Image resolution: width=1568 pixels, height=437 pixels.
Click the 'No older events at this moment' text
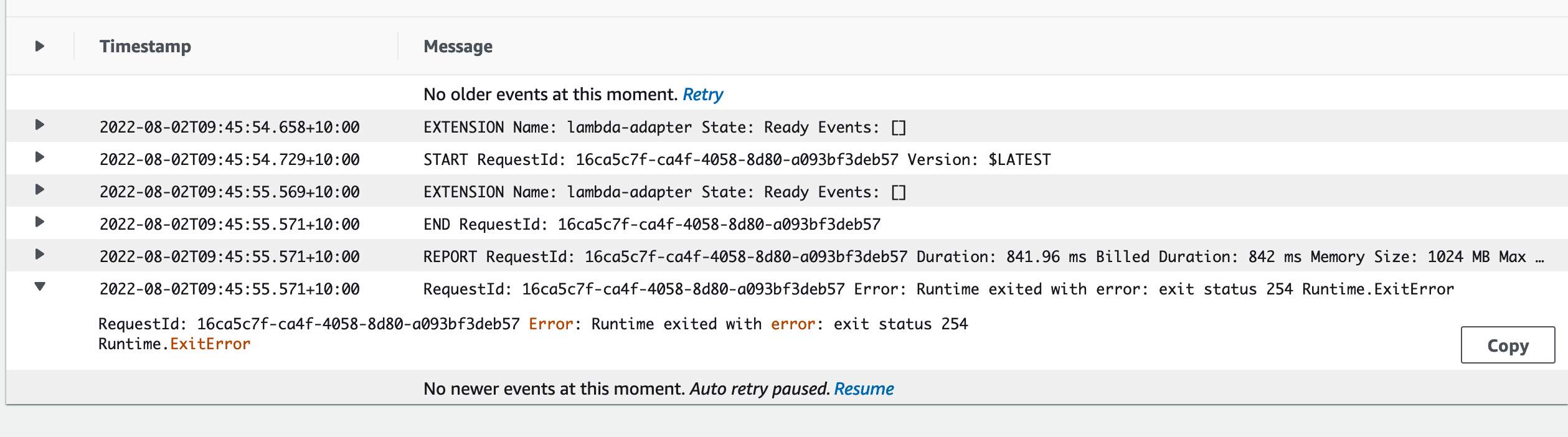pos(550,95)
